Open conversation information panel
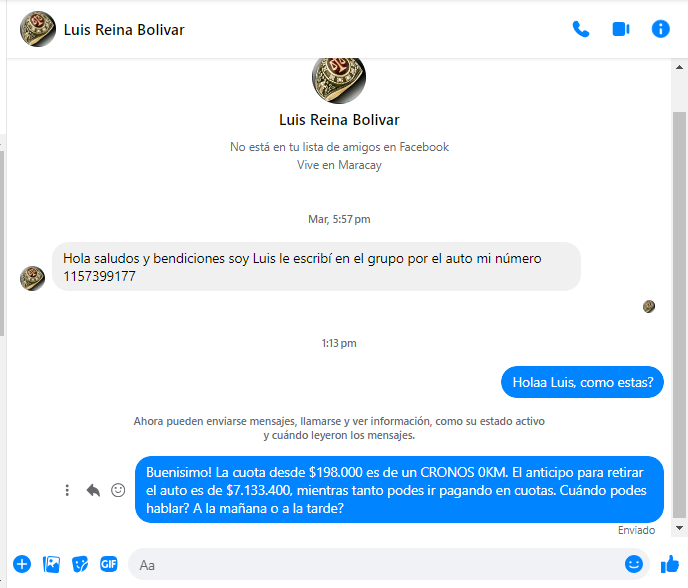The width and height of the screenshot is (688, 588). pos(660,29)
